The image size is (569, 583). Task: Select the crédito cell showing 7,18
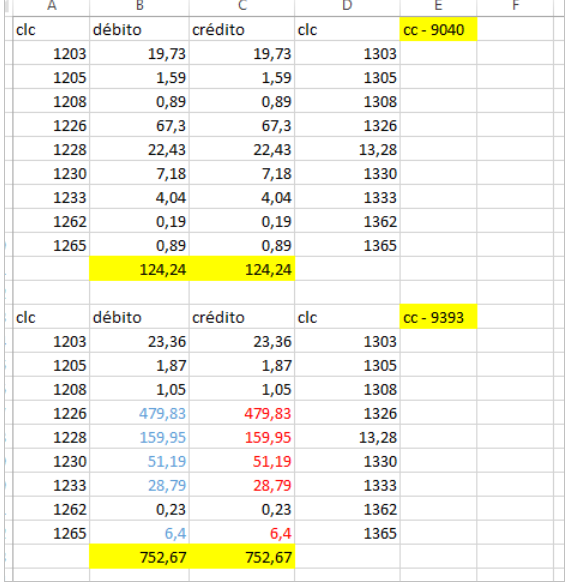pyautogui.click(x=242, y=173)
